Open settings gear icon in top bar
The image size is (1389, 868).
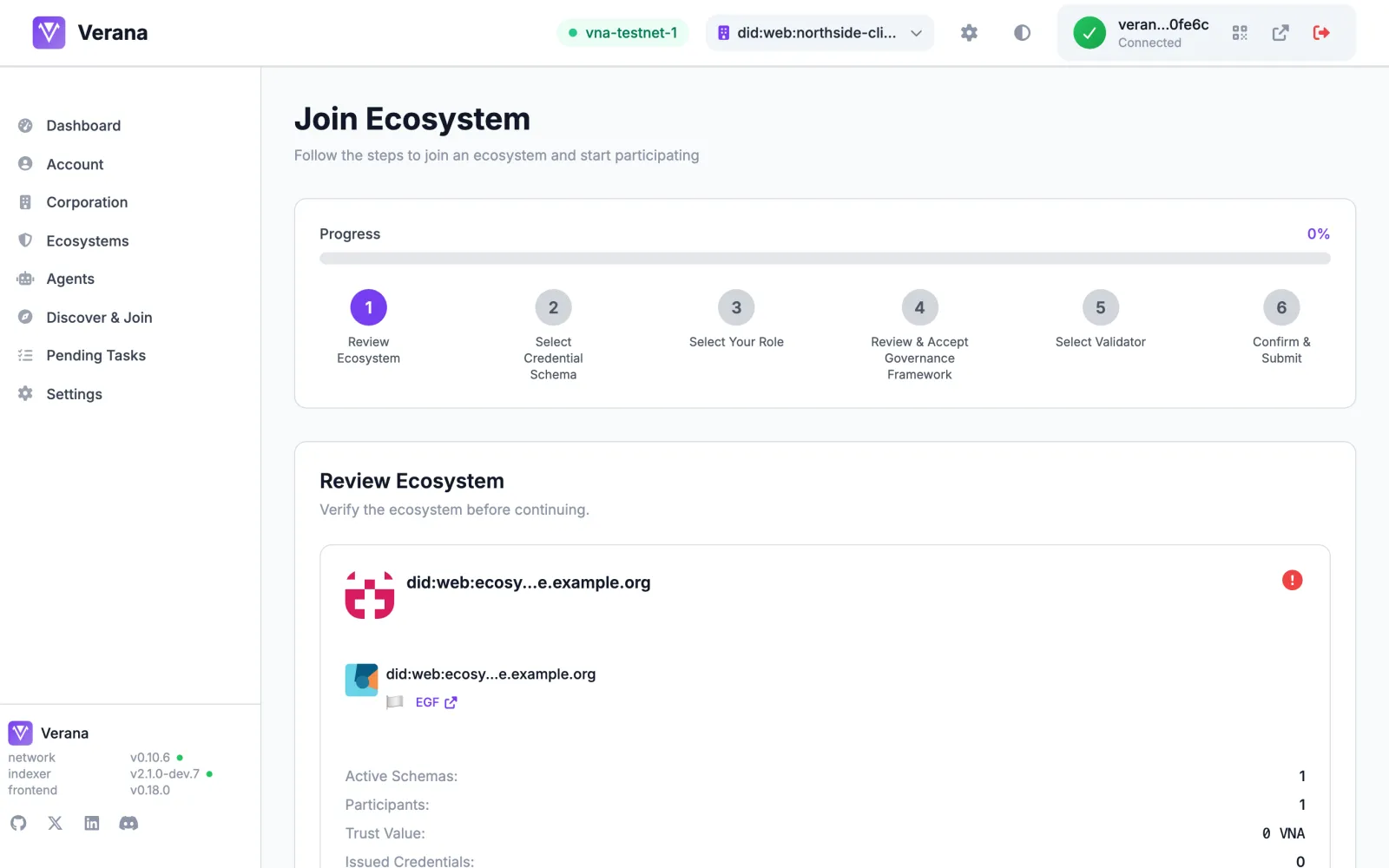pyautogui.click(x=969, y=33)
